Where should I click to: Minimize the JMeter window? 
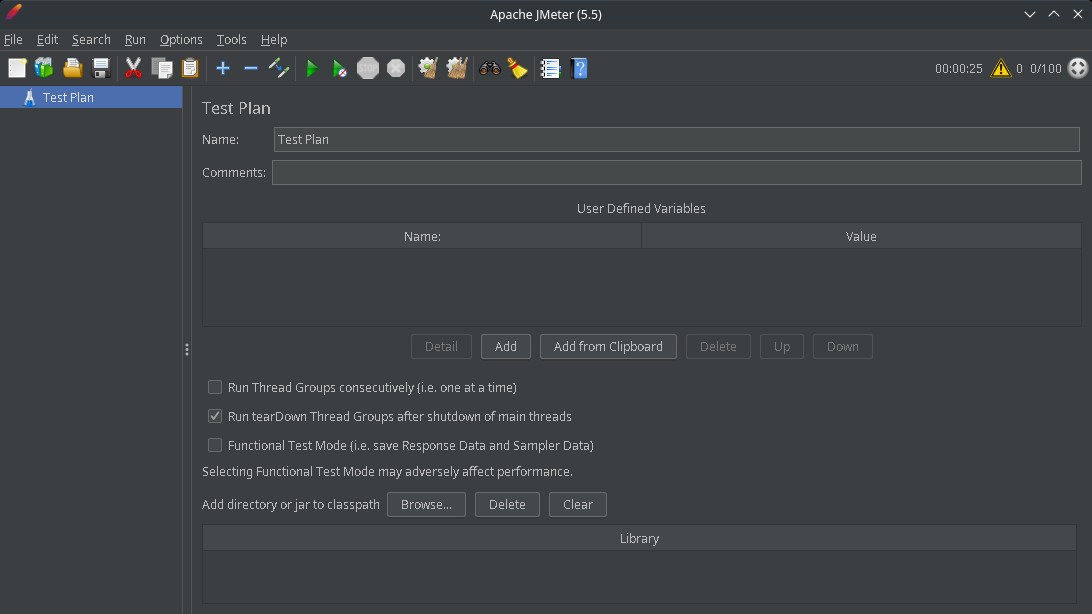pos(1029,14)
